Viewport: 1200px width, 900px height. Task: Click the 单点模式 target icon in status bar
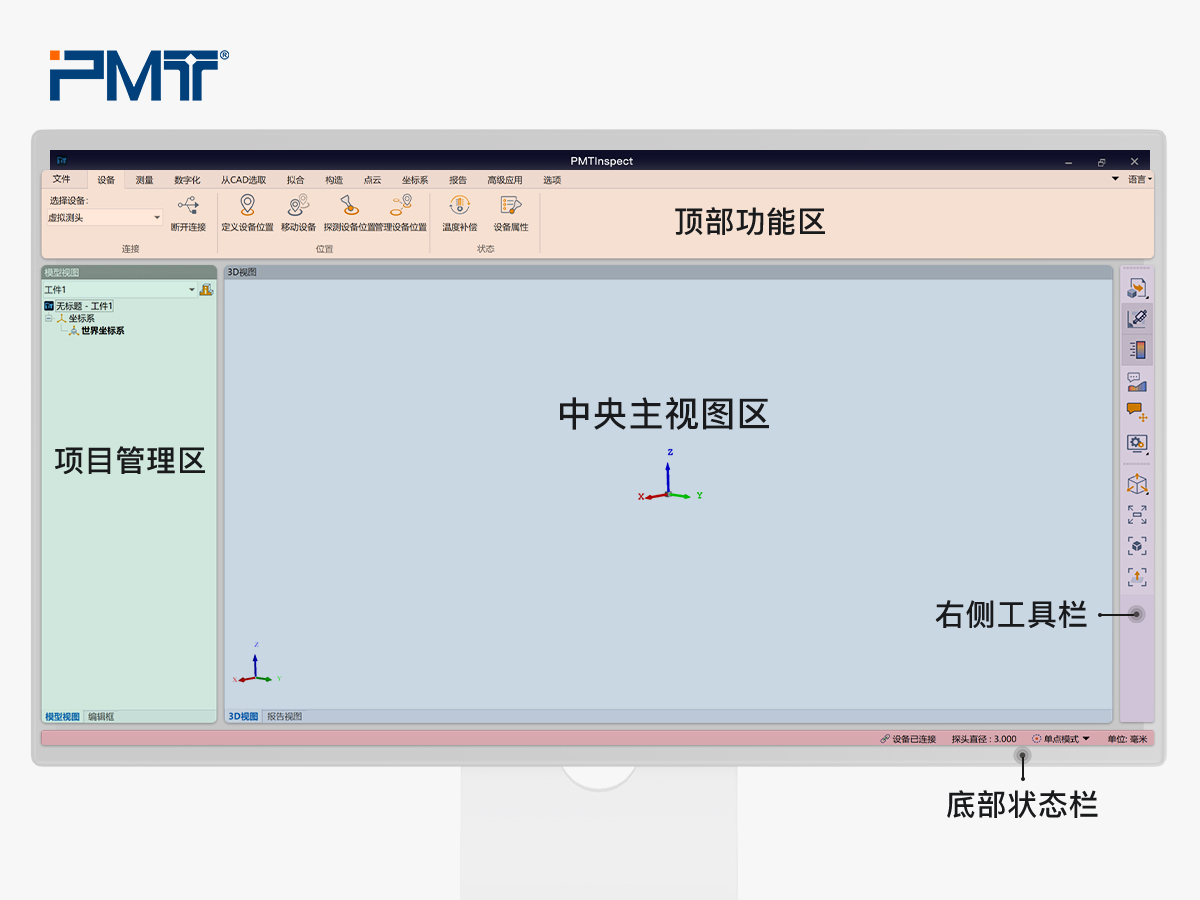coord(1036,739)
